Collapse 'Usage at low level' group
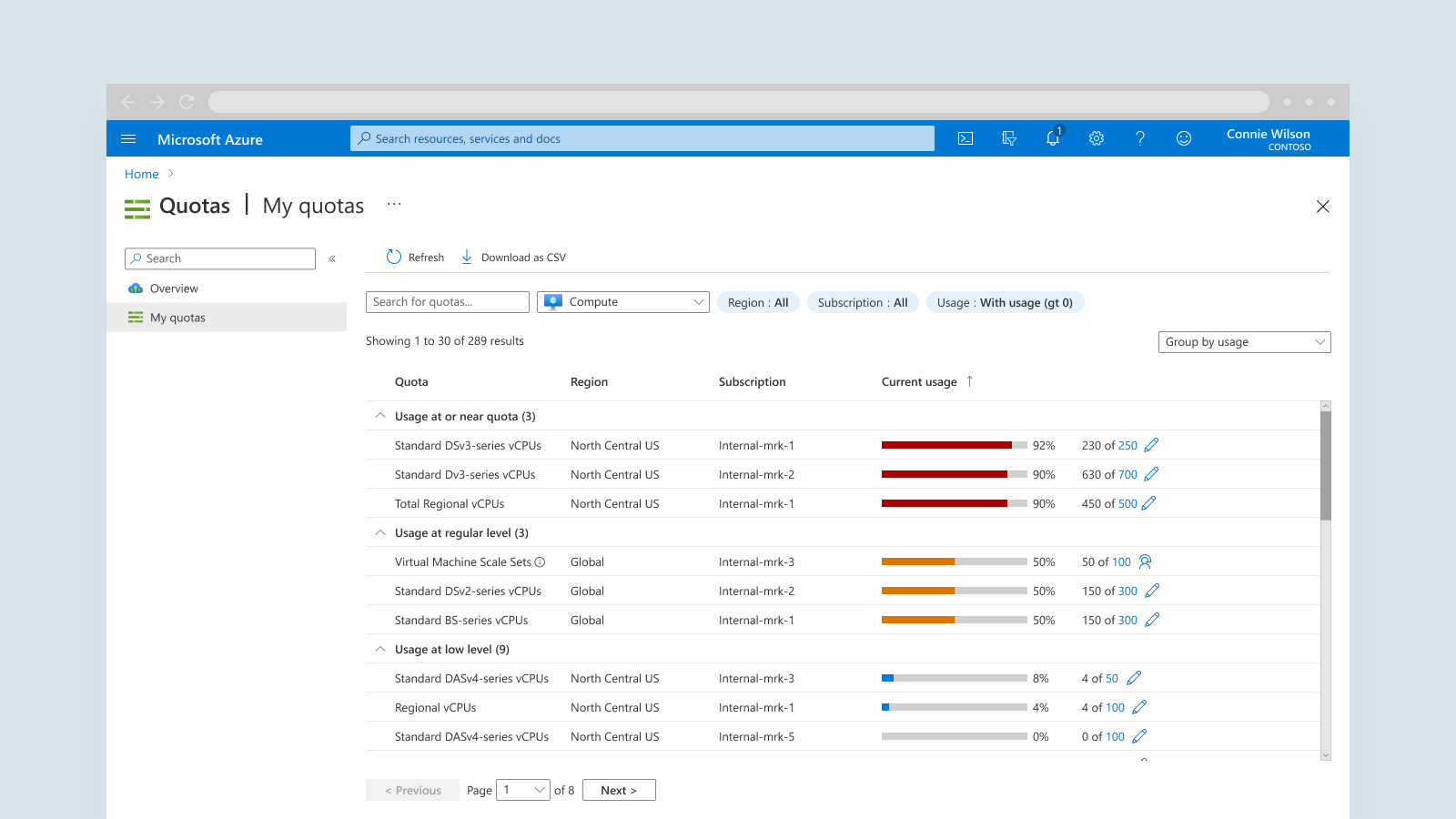Viewport: 1456px width, 819px height. coord(380,649)
